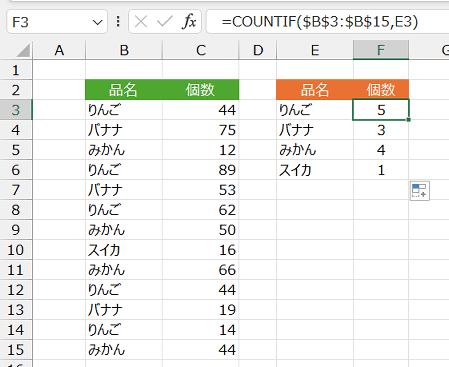Select column B header

coord(124,50)
